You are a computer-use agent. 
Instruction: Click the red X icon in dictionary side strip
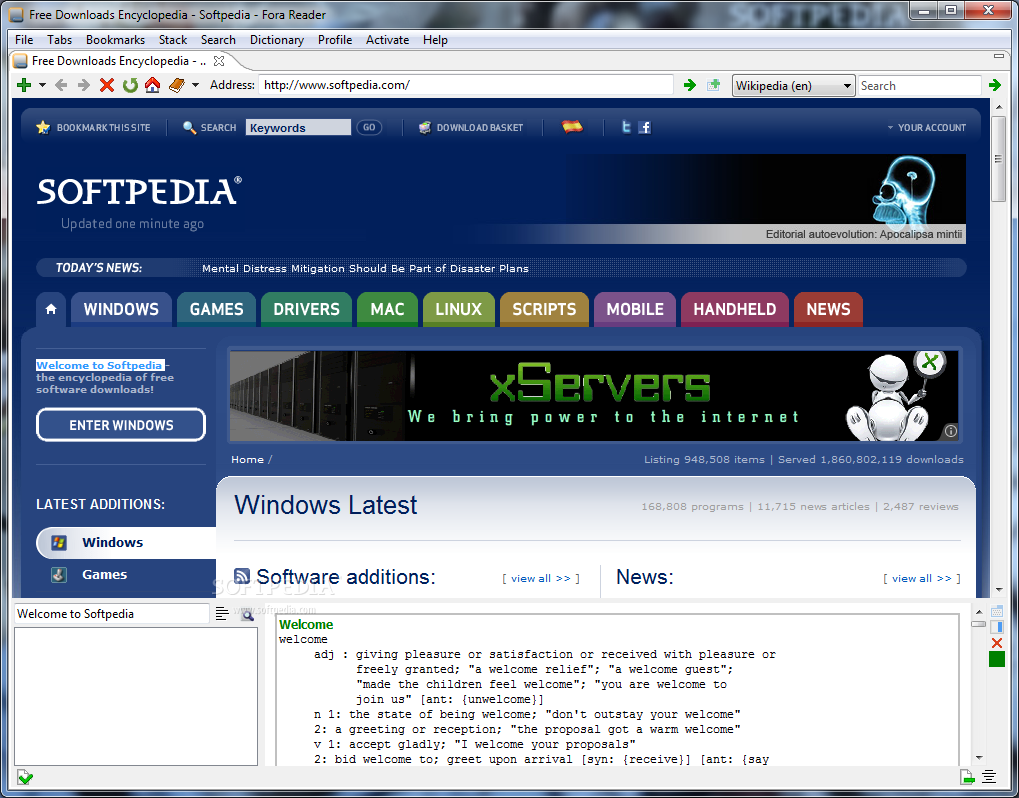point(996,643)
